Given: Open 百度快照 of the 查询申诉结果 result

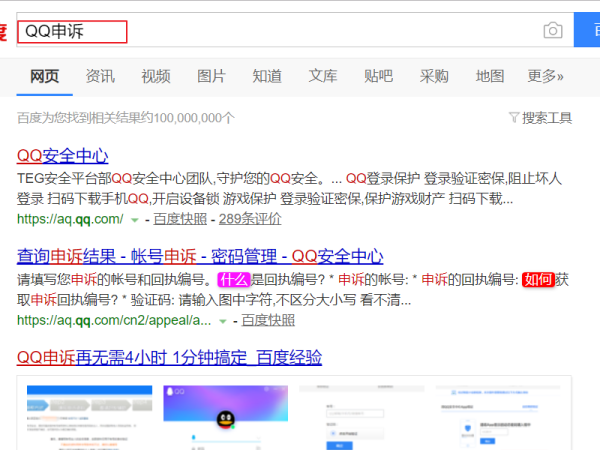Looking at the screenshot, I should point(268,321).
